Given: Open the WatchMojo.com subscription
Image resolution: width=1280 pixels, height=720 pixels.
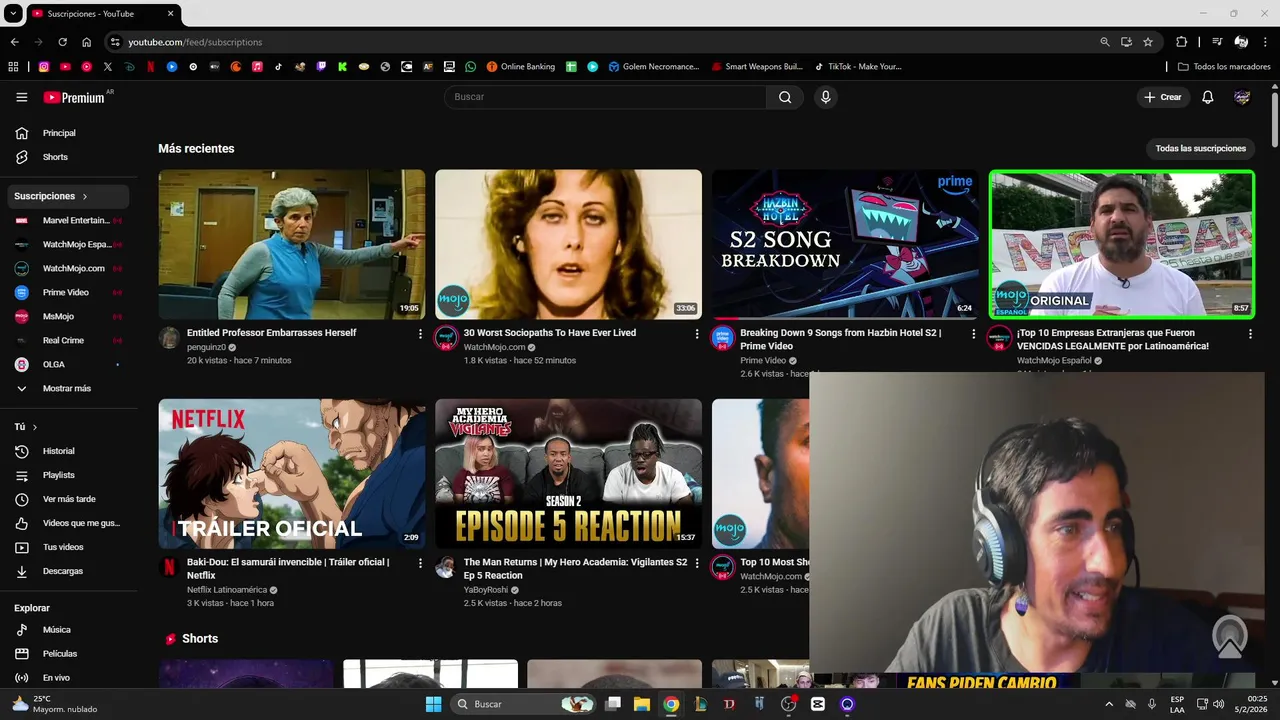Looking at the screenshot, I should (69, 268).
